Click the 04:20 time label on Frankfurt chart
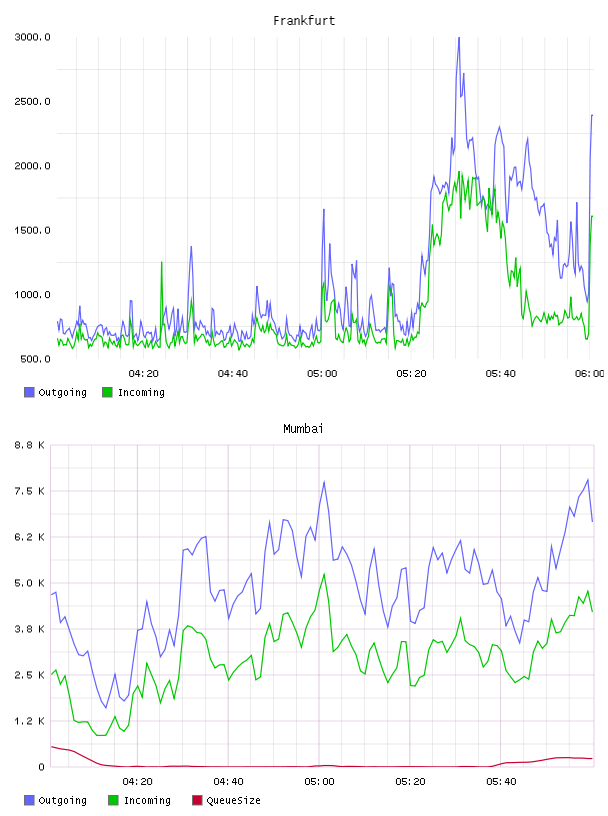Viewport: 608px width, 816px height. [x=143, y=374]
